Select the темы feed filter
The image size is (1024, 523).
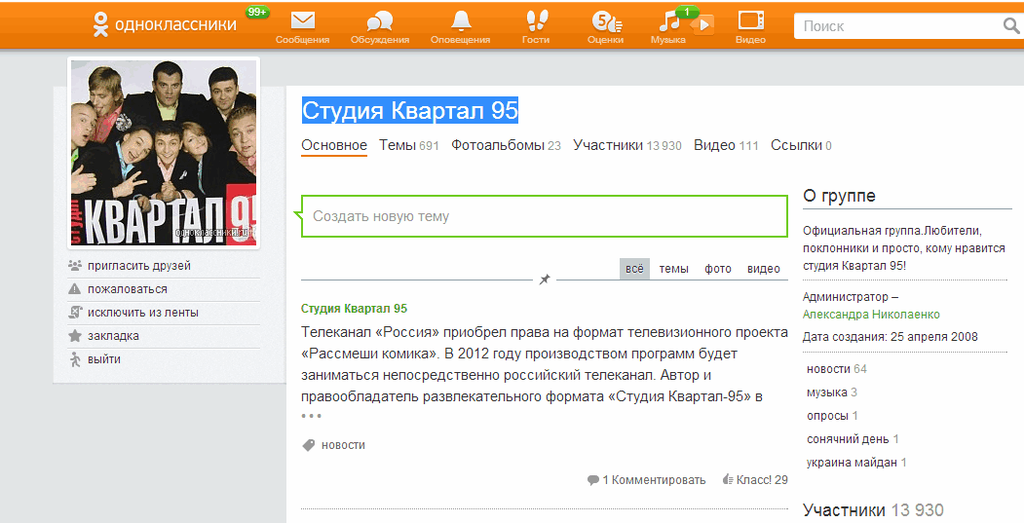(x=674, y=269)
